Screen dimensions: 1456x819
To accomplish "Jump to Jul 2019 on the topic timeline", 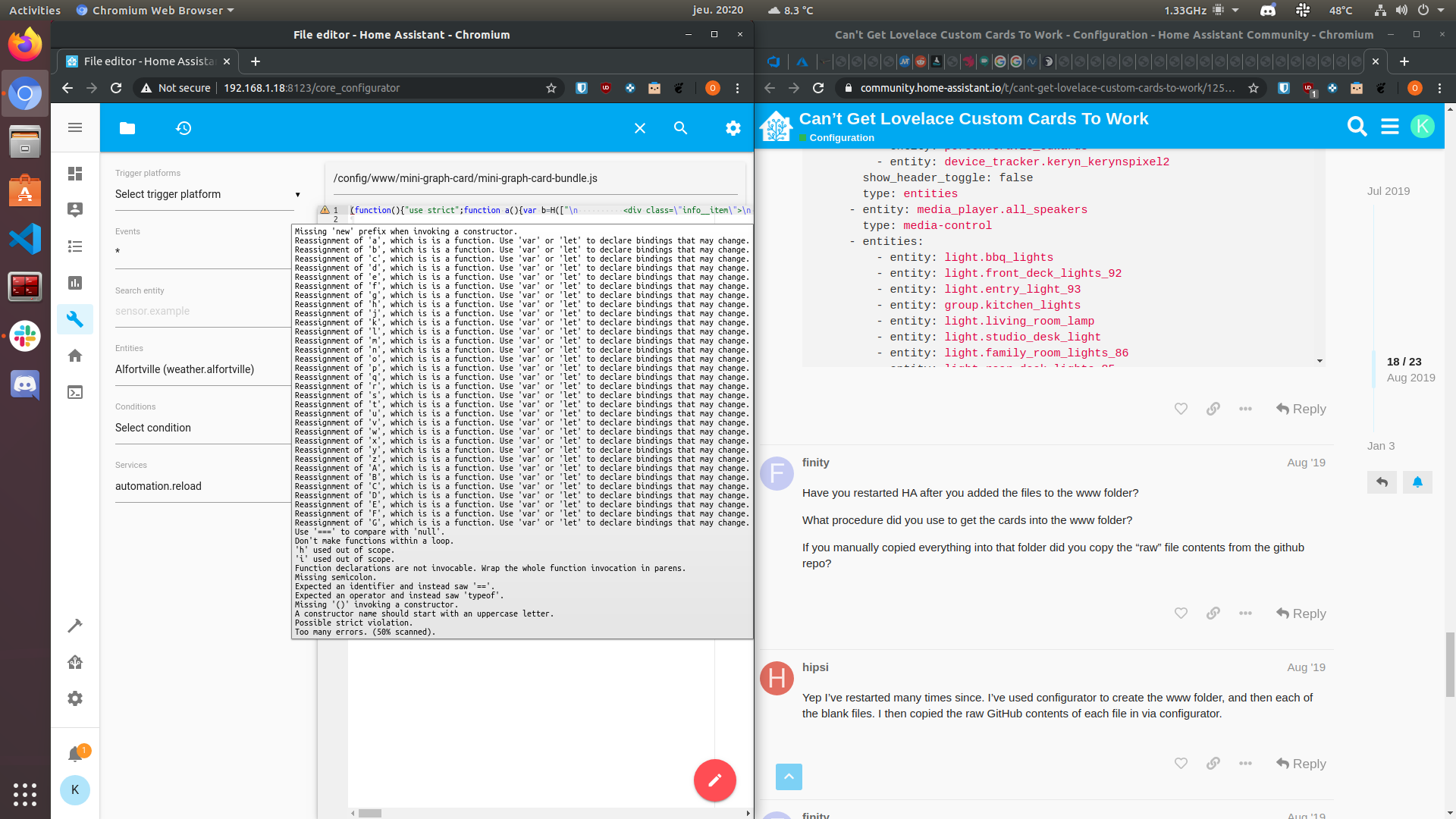I will coord(1388,191).
